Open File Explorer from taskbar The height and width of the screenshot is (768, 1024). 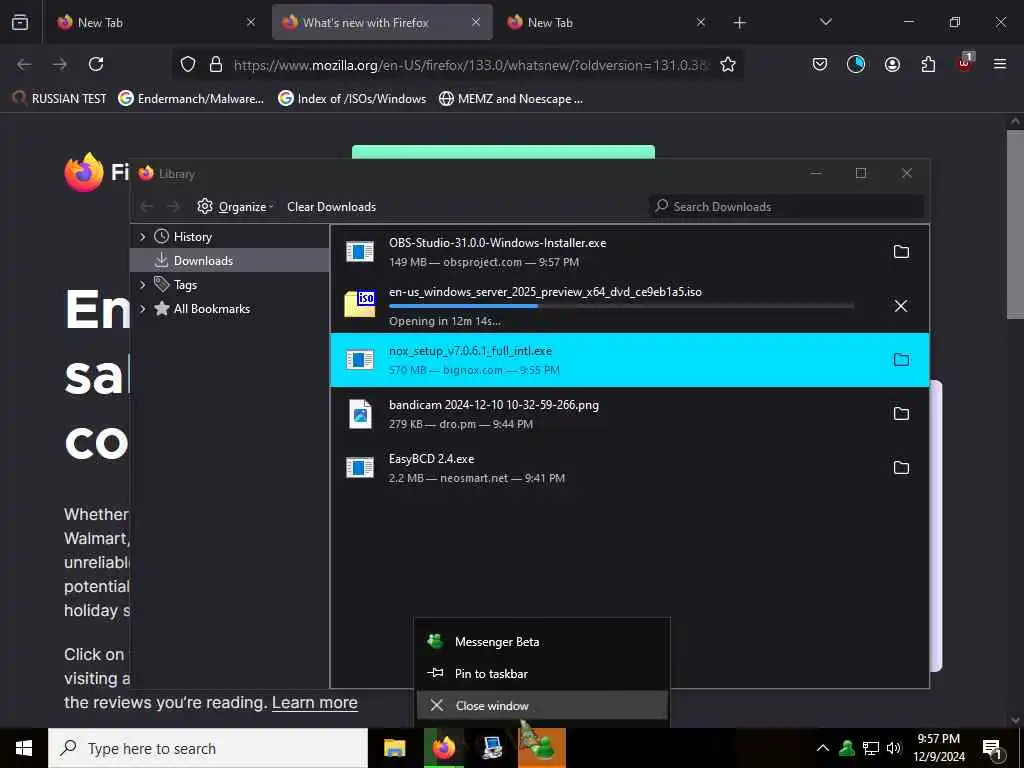point(394,748)
